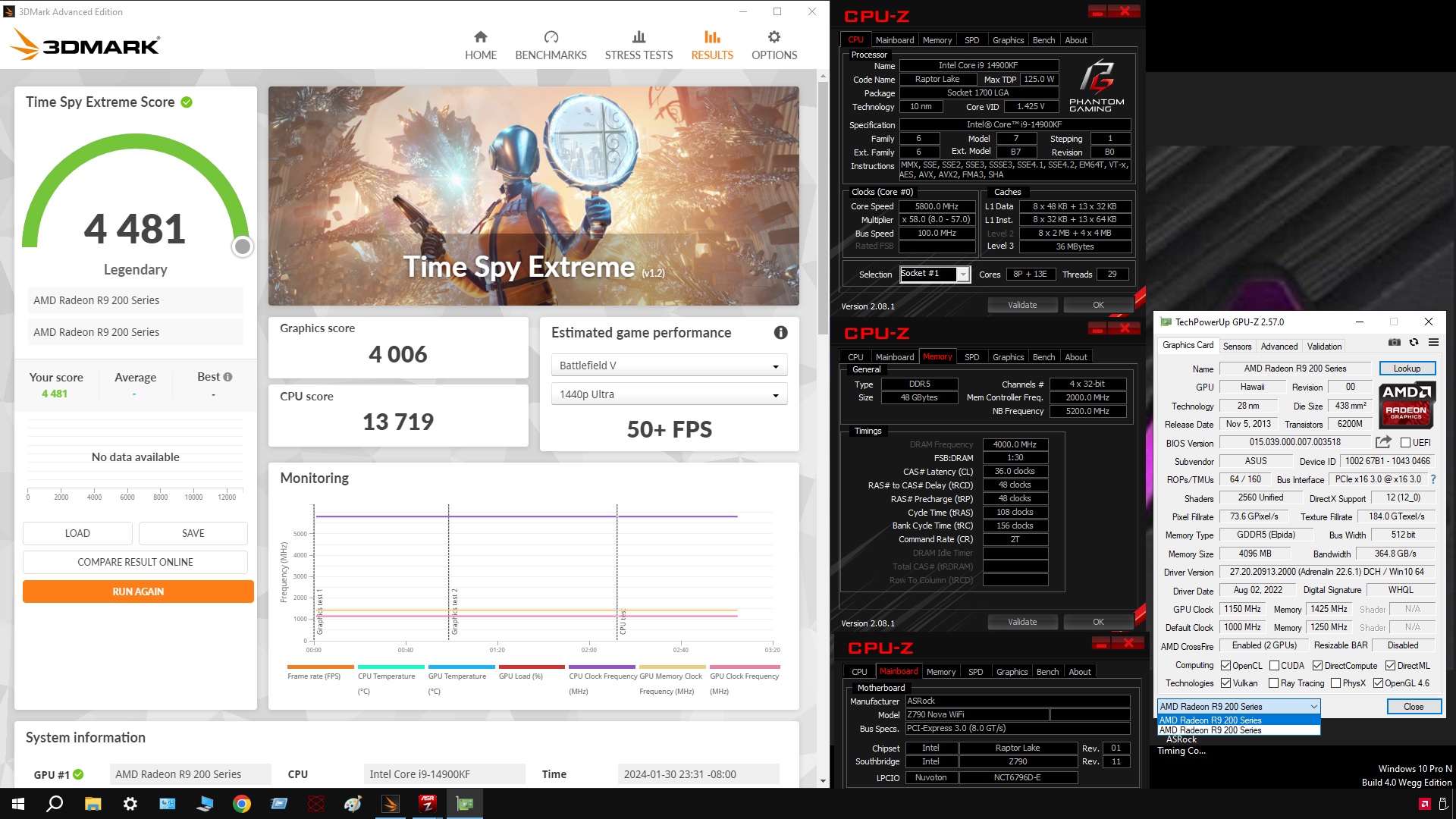Open the Battlefield V game dropdown

[x=669, y=366]
